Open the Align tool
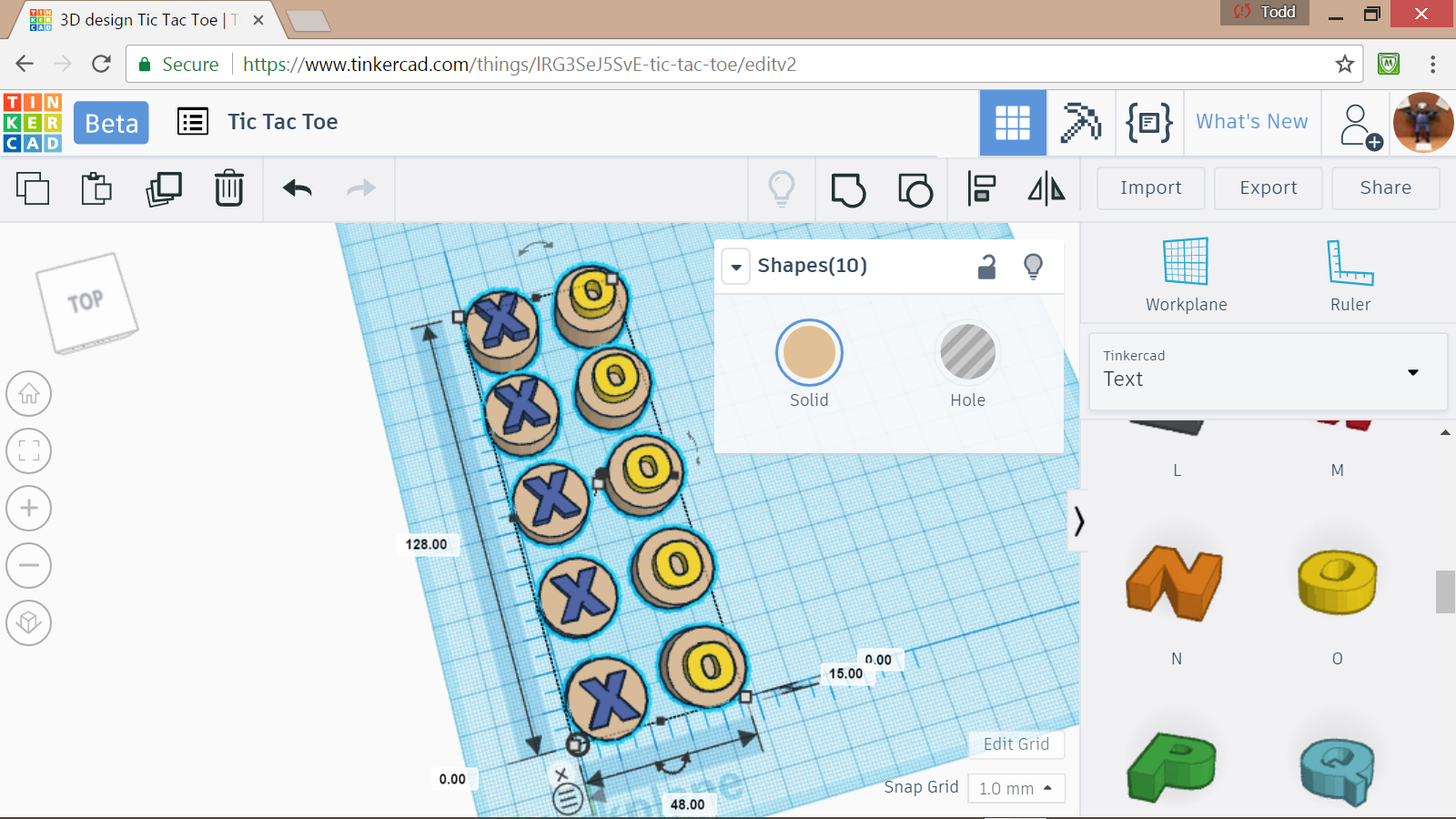 point(981,189)
